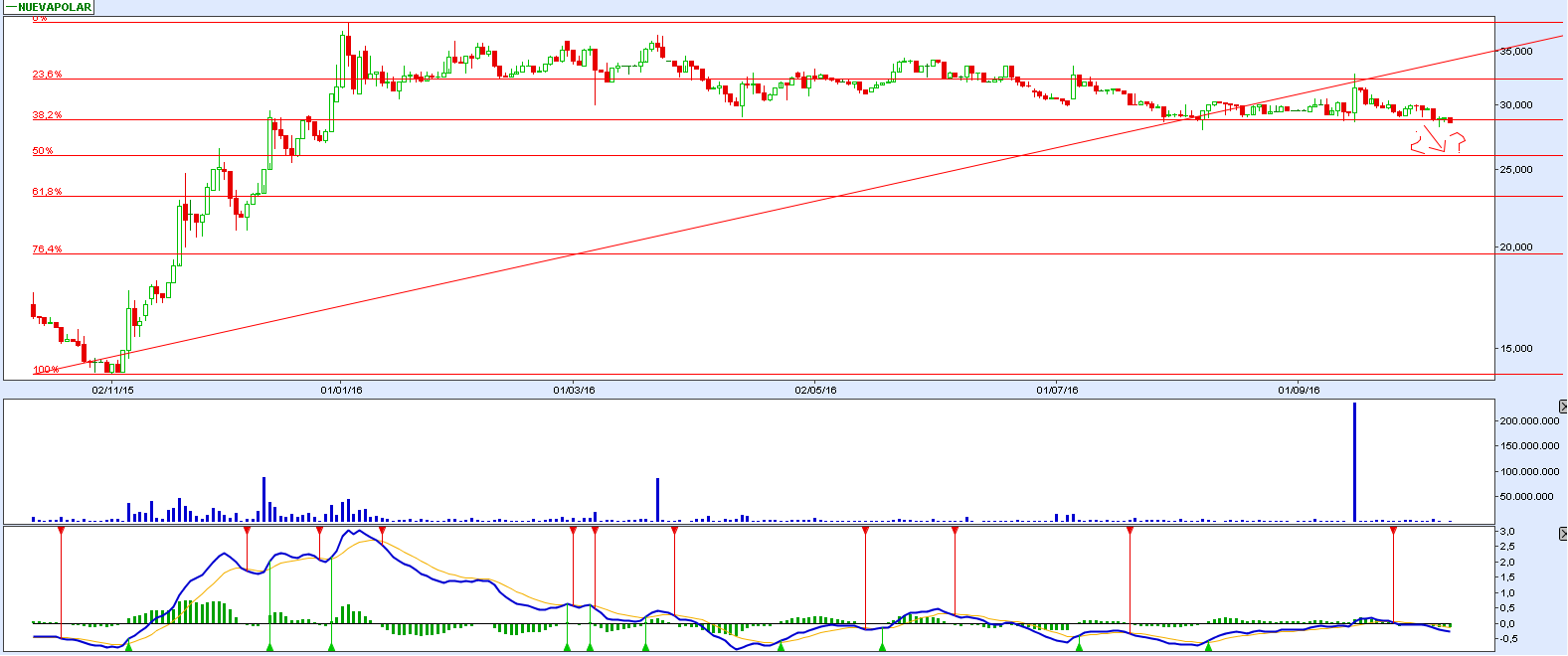Click the rightmost red sell signal marker

coord(1393,532)
